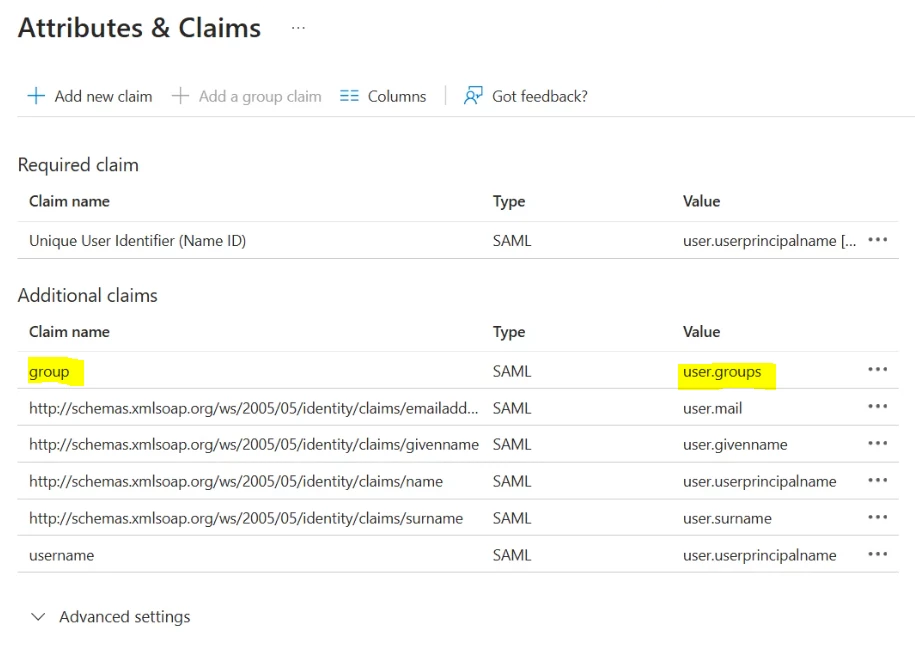Viewport: 915px width, 648px height.
Task: Click the Type header under Additional claims
Action: [x=509, y=332]
